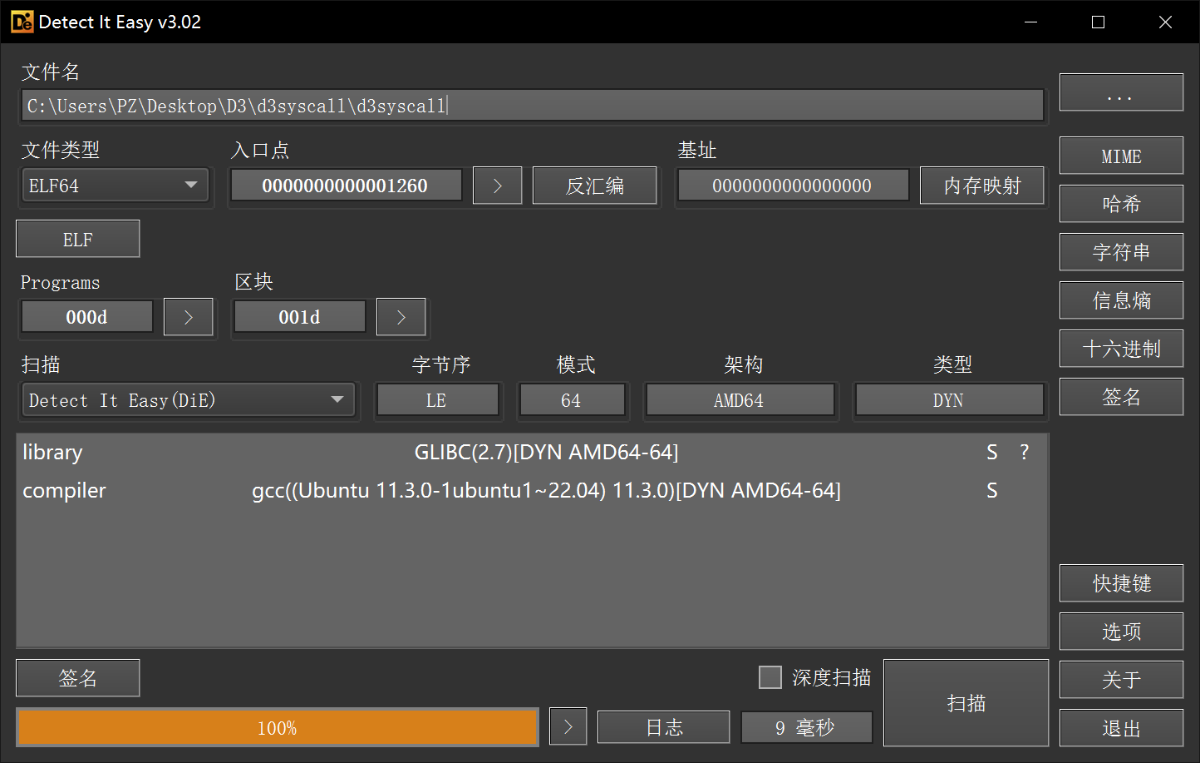Click the 'compiler' label in results
This screenshot has height=763, width=1200.
[64, 491]
